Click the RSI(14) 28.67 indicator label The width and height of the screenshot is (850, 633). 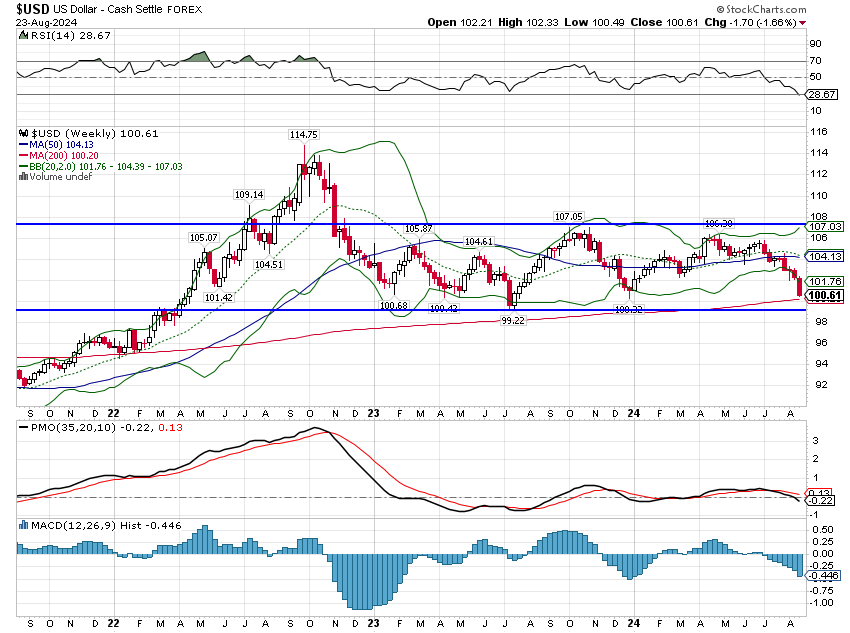tap(66, 34)
